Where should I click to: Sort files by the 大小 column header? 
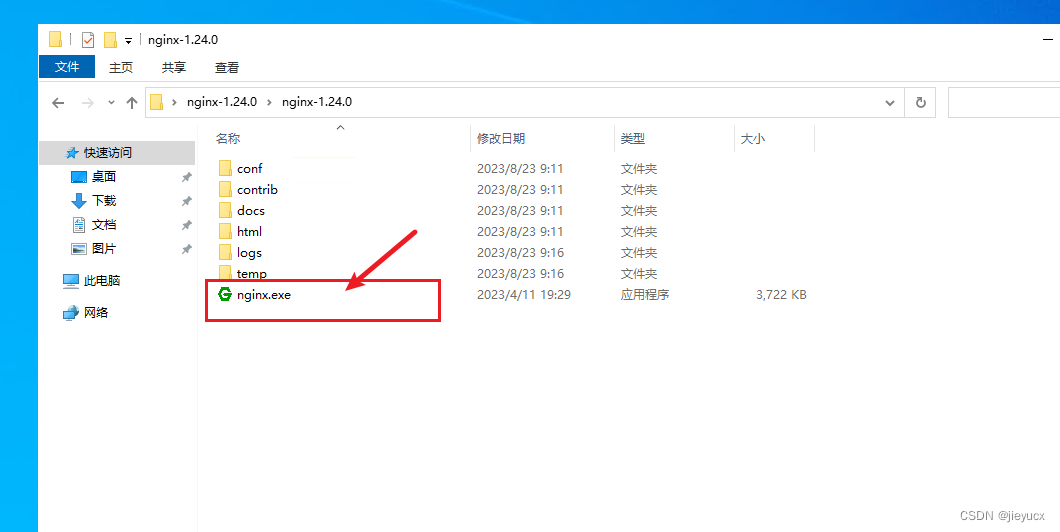point(753,139)
